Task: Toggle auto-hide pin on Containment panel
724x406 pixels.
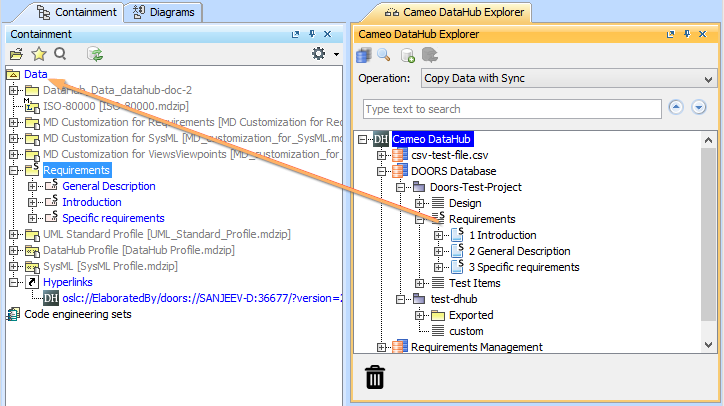Action: (x=312, y=35)
